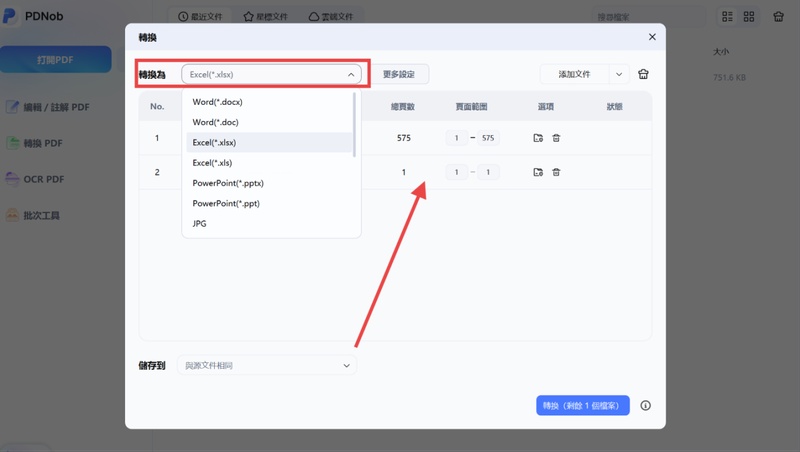The image size is (800, 452).
Task: Open the folder options icon in row 2
Action: (538, 172)
